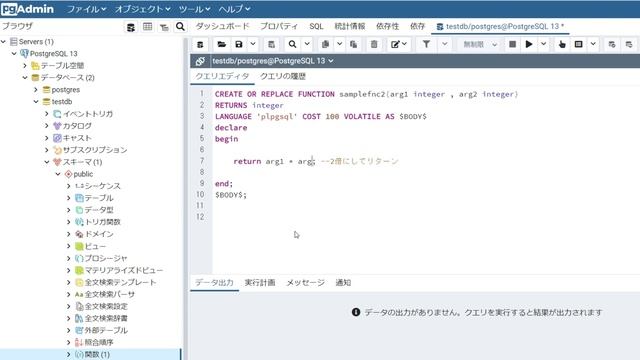Click the copy icon in query toolbar
Screen dimensions: 640x360
click(325, 44)
